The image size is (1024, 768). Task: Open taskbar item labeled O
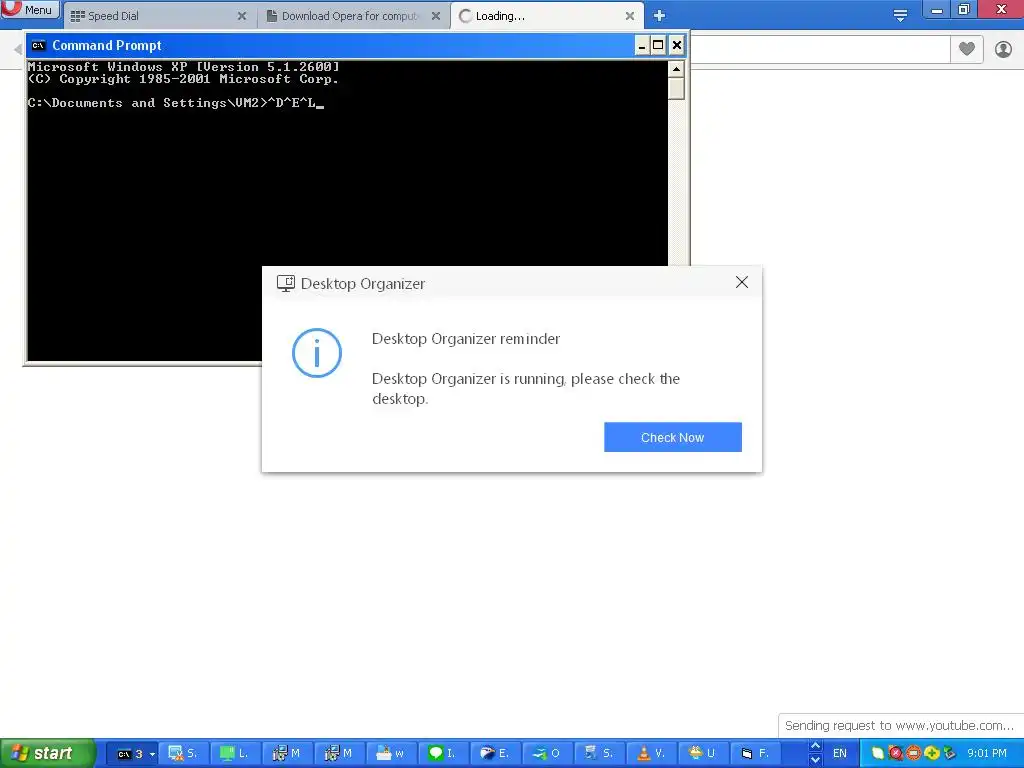pos(547,754)
